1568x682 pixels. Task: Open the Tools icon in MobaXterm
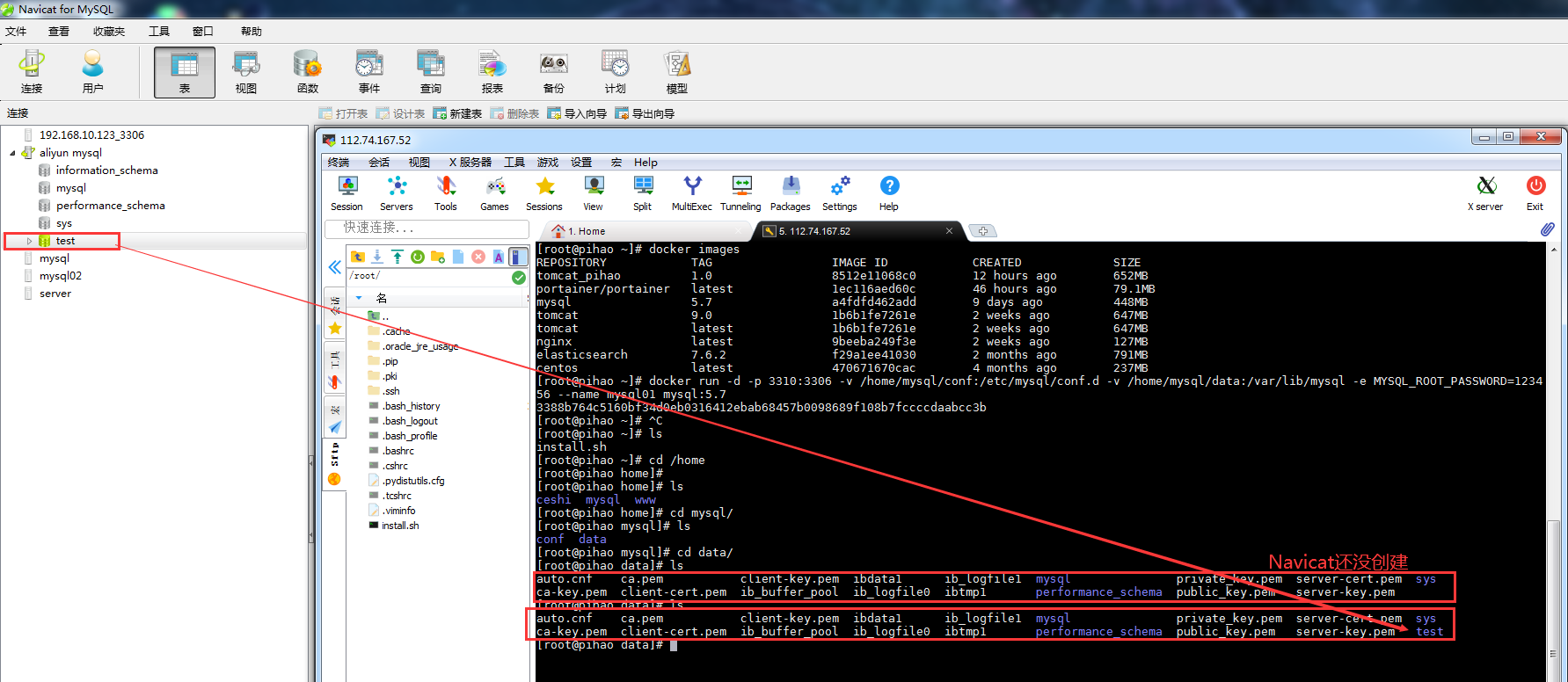pyautogui.click(x=446, y=193)
